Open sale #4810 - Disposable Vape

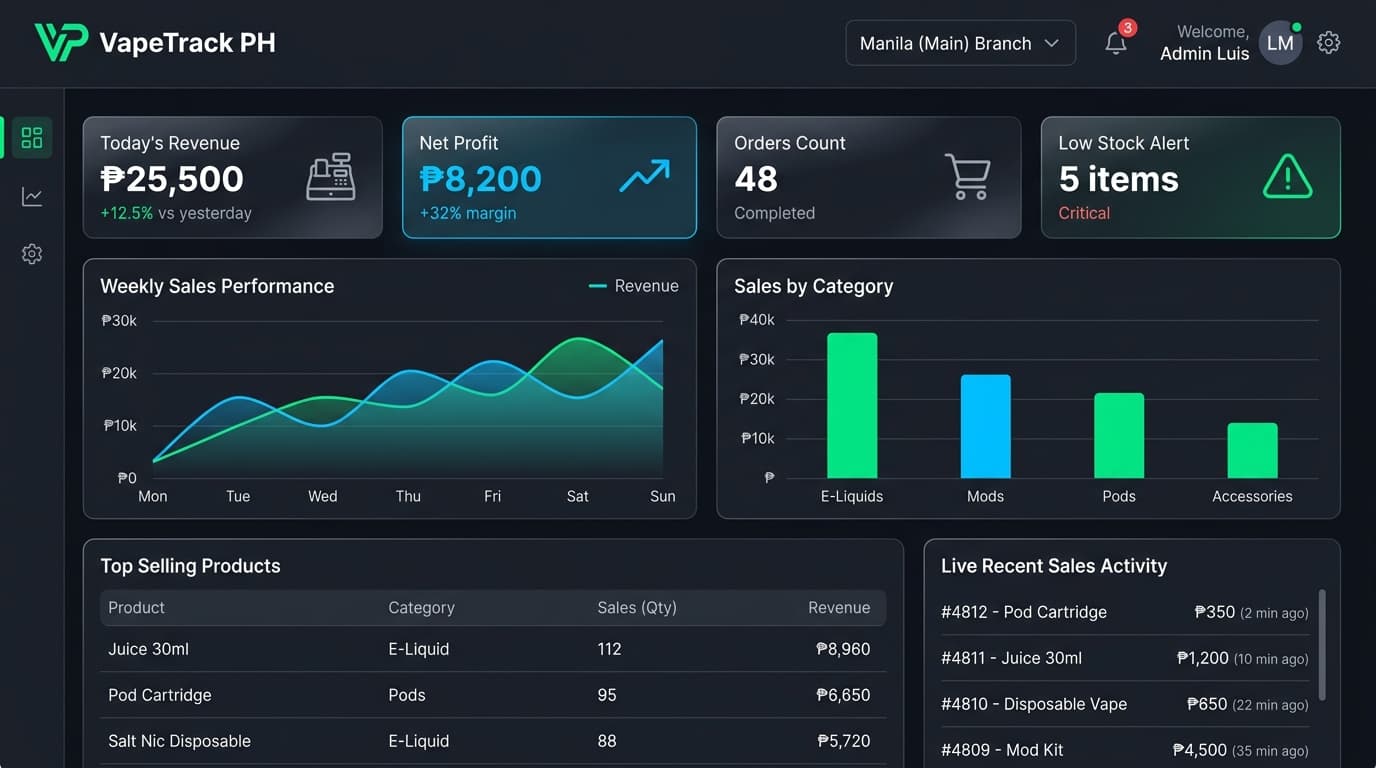click(x=1124, y=704)
